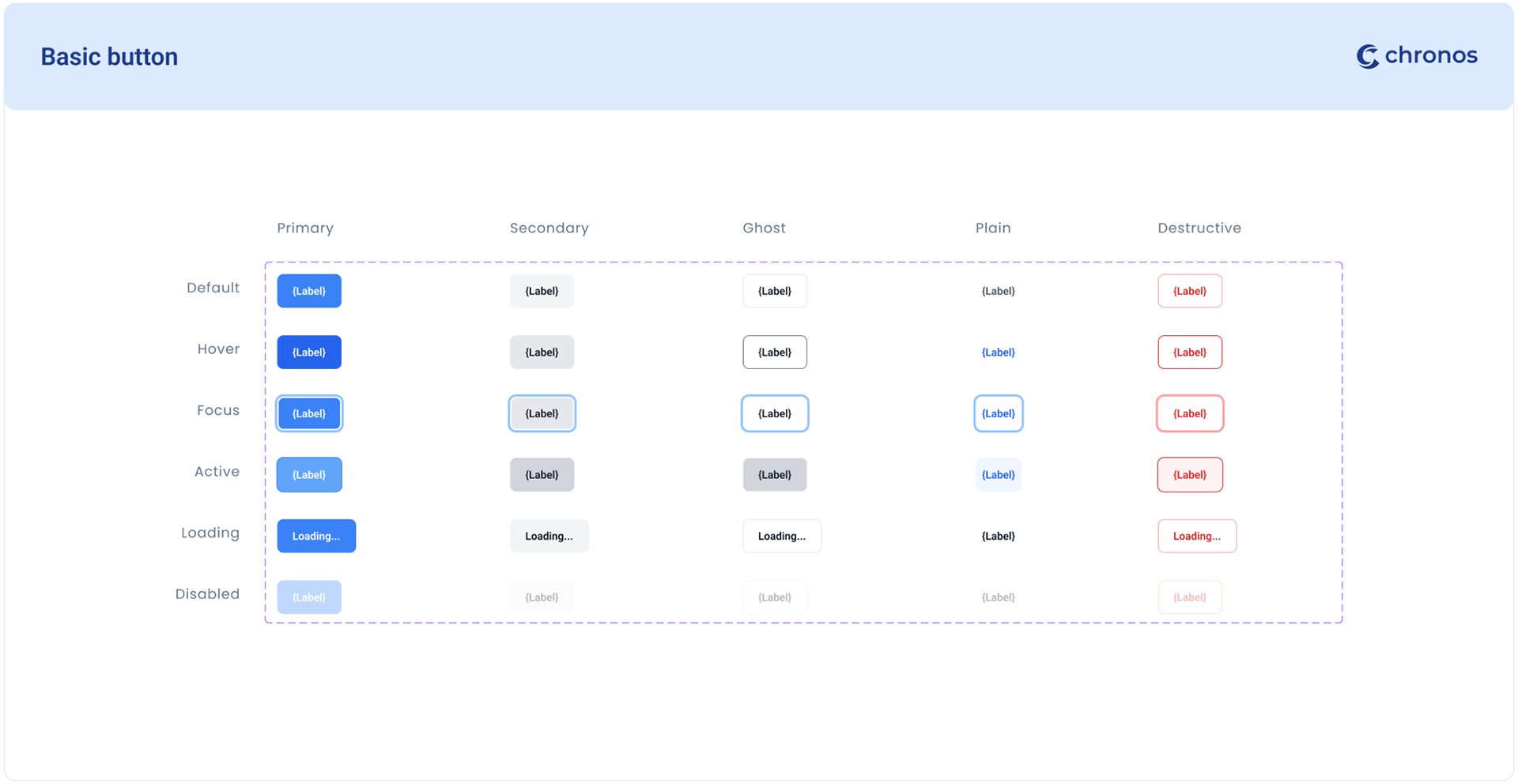Select the Active row label
This screenshot has height=784, width=1518.
pos(217,472)
